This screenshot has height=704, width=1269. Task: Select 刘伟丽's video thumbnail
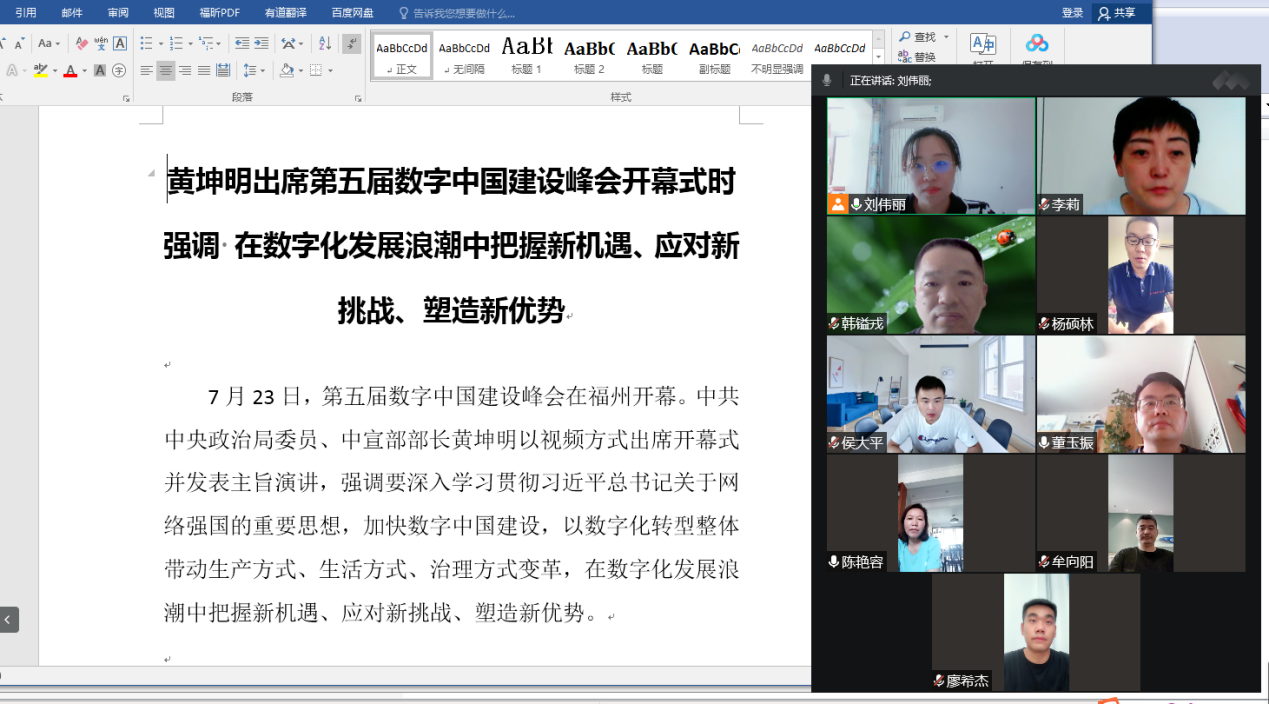(930, 156)
